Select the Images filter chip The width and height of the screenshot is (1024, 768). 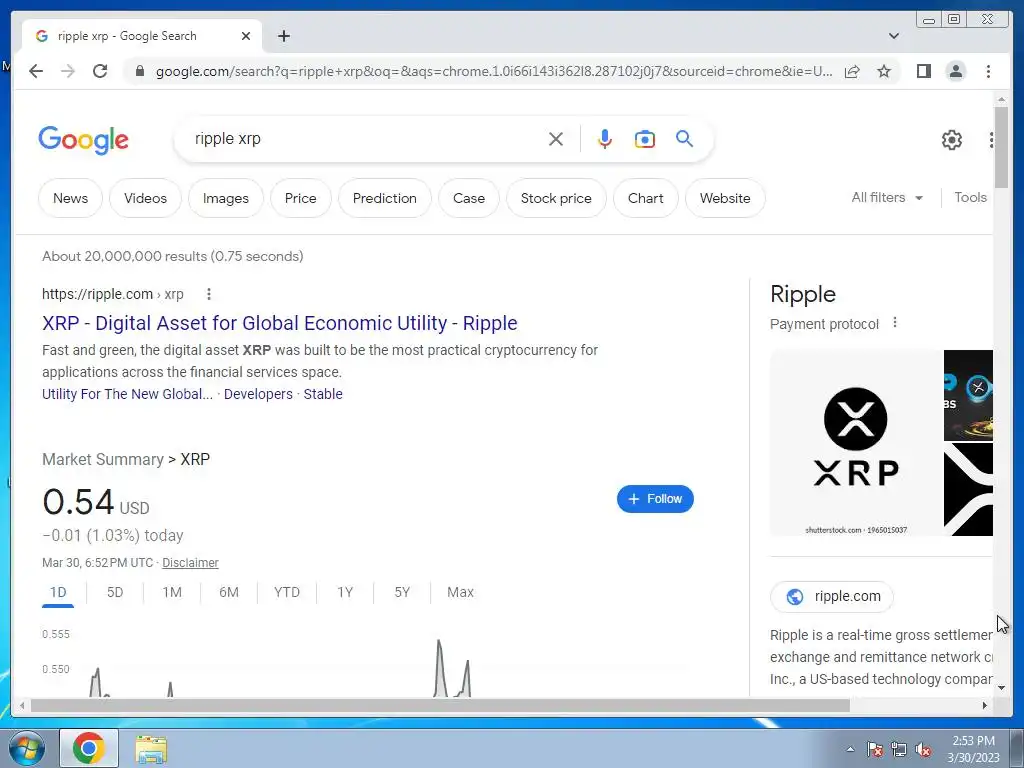click(x=226, y=198)
